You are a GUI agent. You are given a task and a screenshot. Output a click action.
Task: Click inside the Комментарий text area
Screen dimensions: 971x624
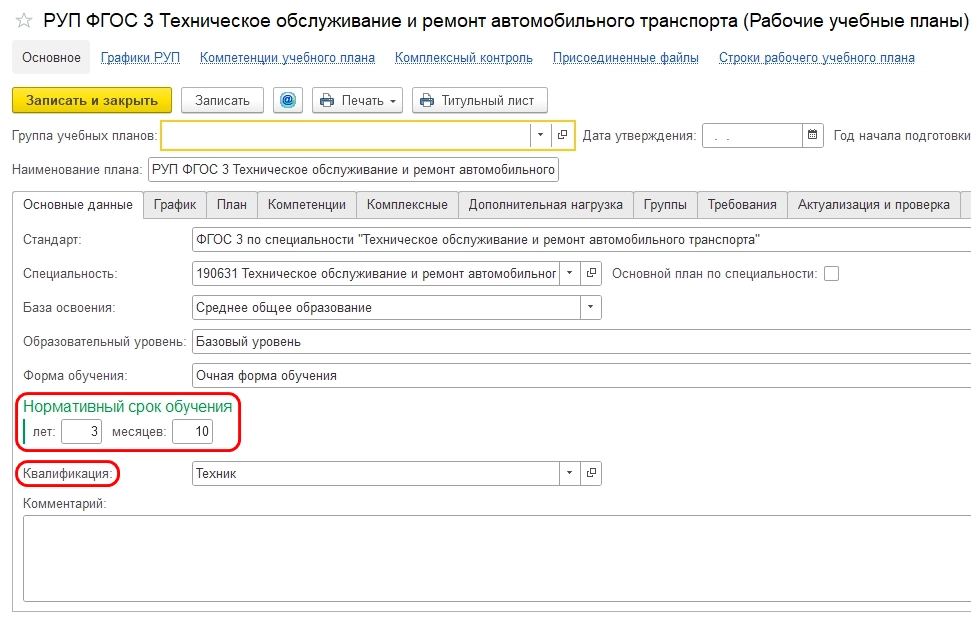pos(497,558)
